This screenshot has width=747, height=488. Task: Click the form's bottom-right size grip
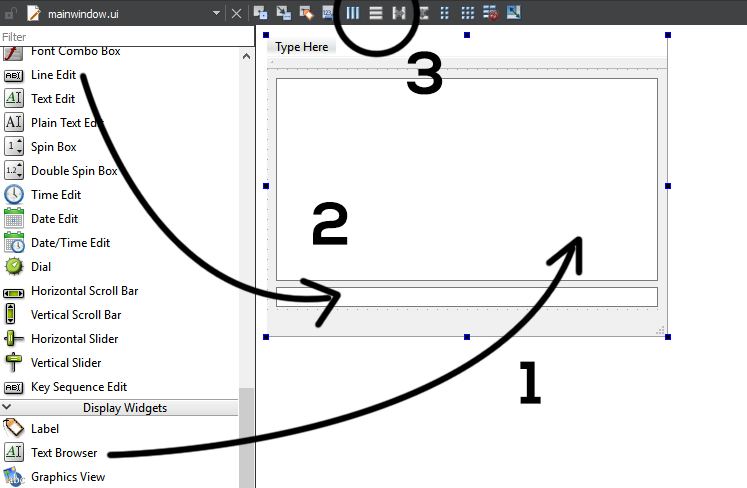660,330
